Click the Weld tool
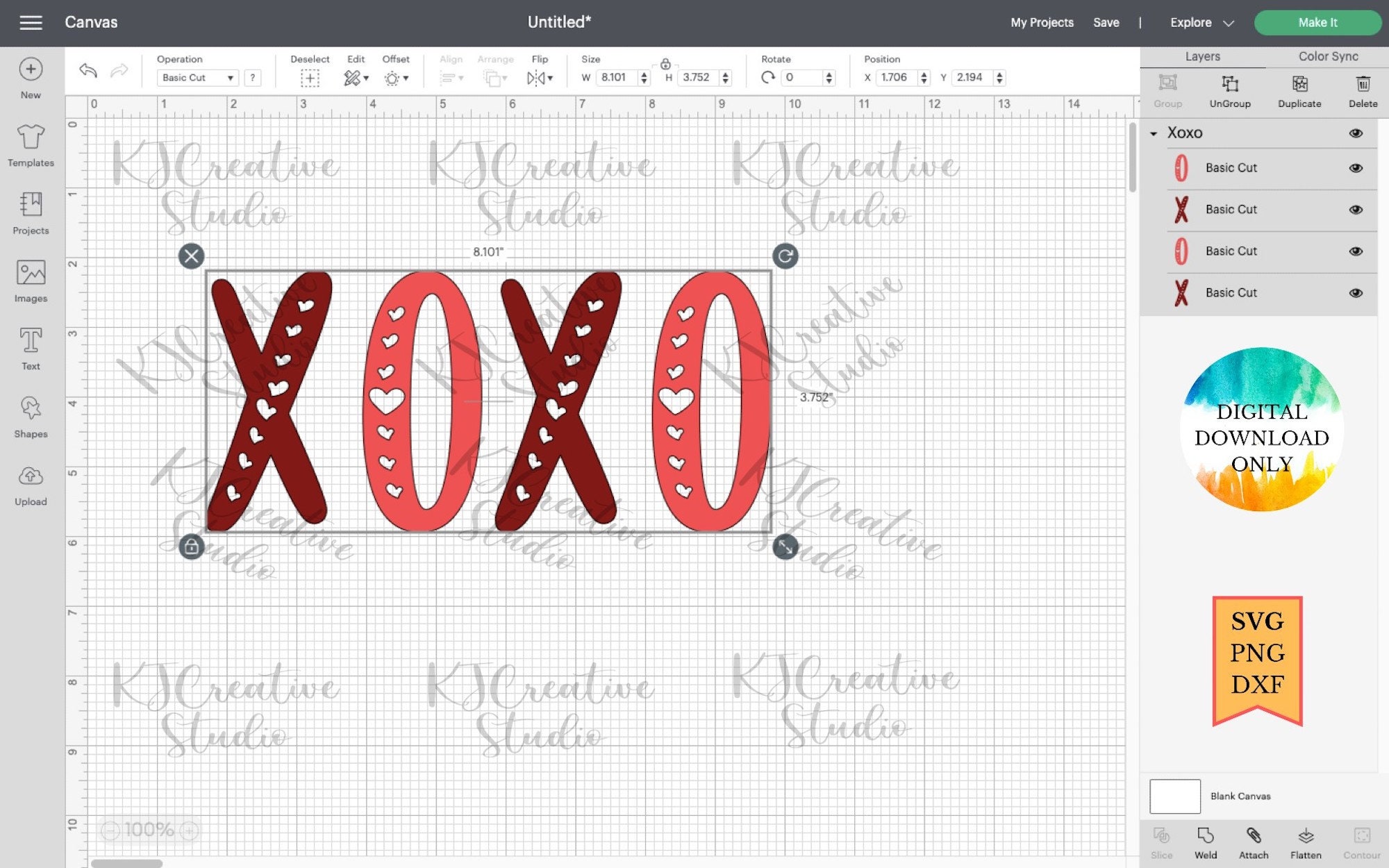The height and width of the screenshot is (868, 1389). click(x=1206, y=843)
